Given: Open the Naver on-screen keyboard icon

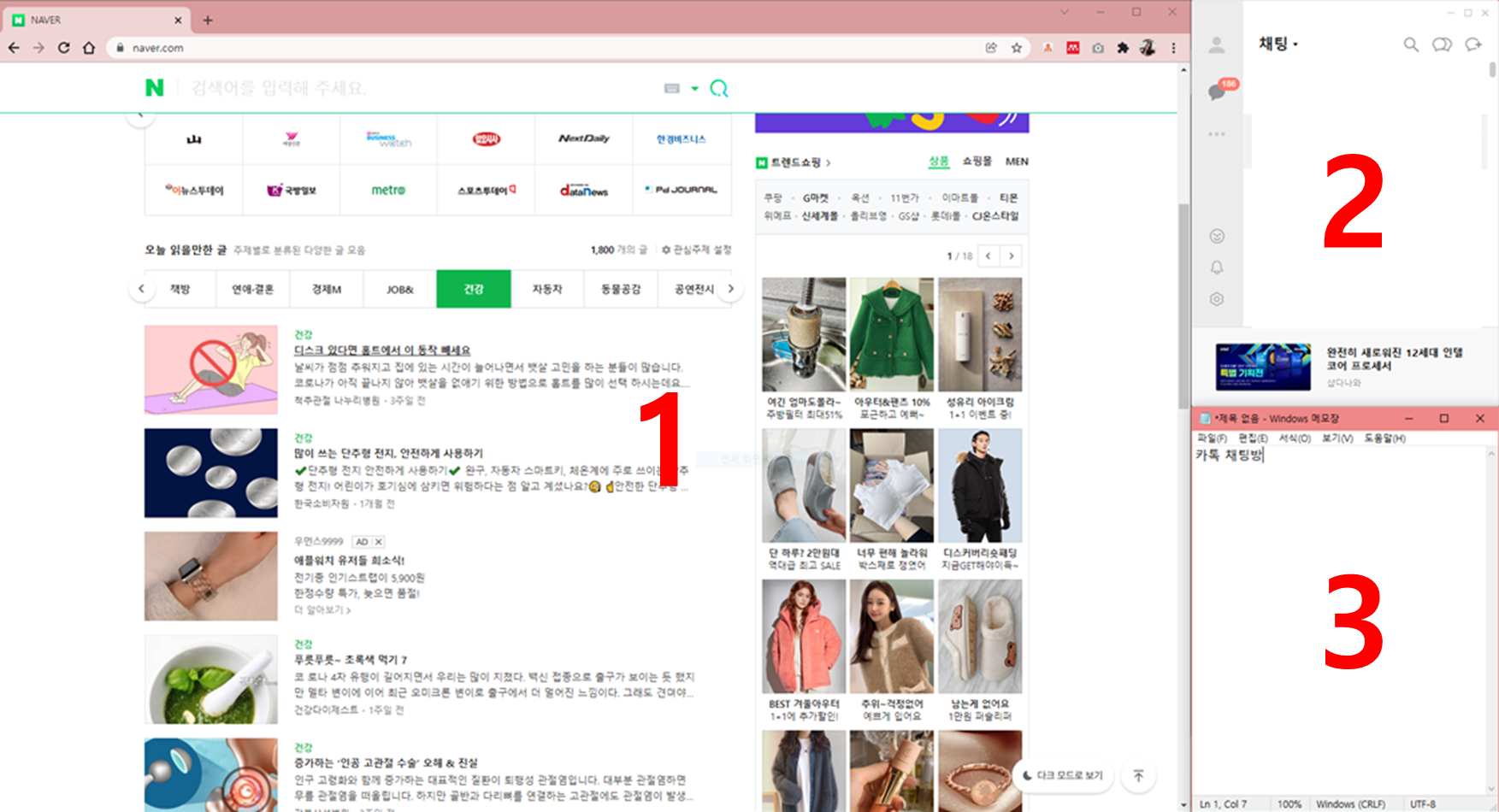Looking at the screenshot, I should coord(672,88).
